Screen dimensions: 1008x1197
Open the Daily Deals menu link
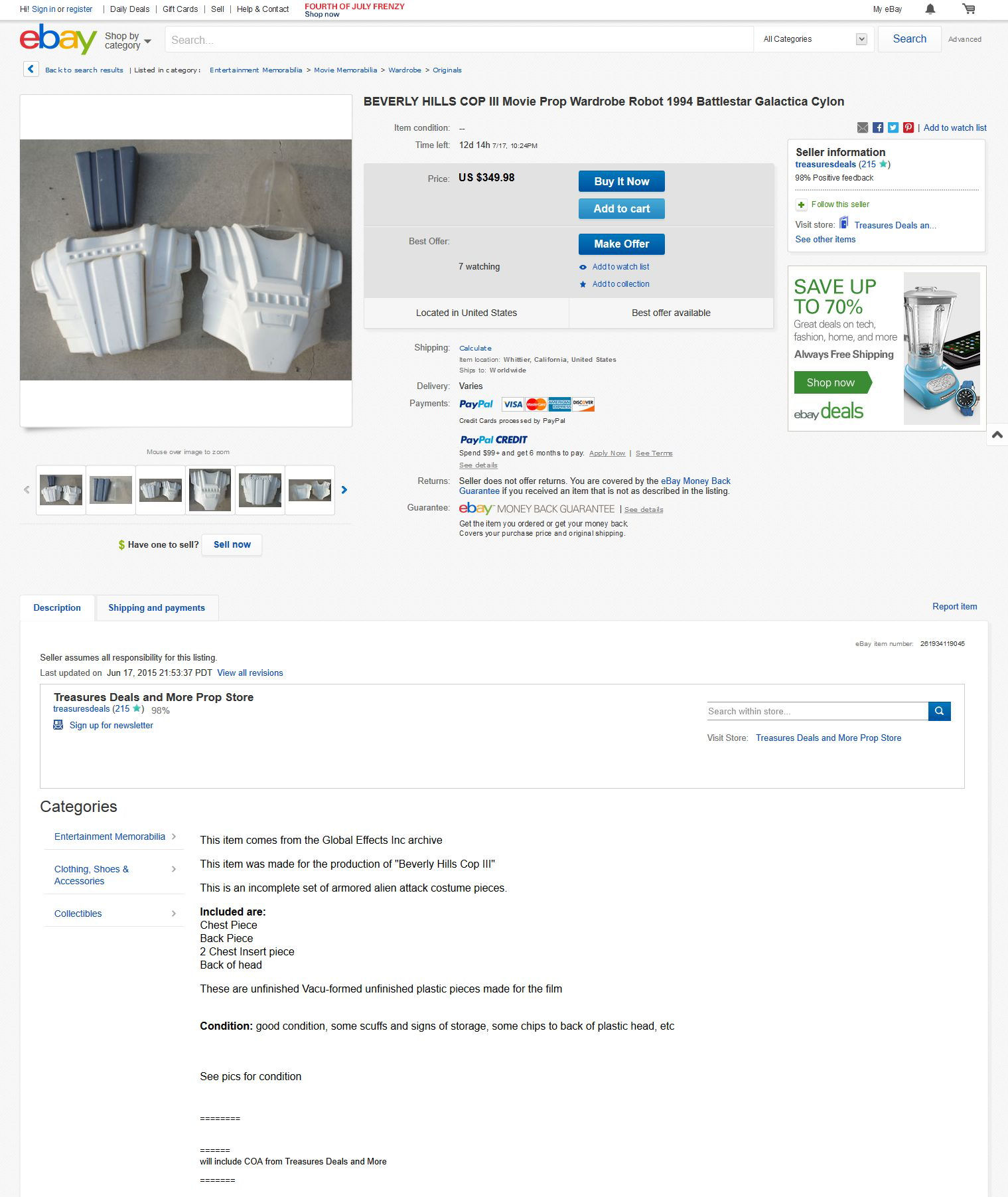coord(129,9)
